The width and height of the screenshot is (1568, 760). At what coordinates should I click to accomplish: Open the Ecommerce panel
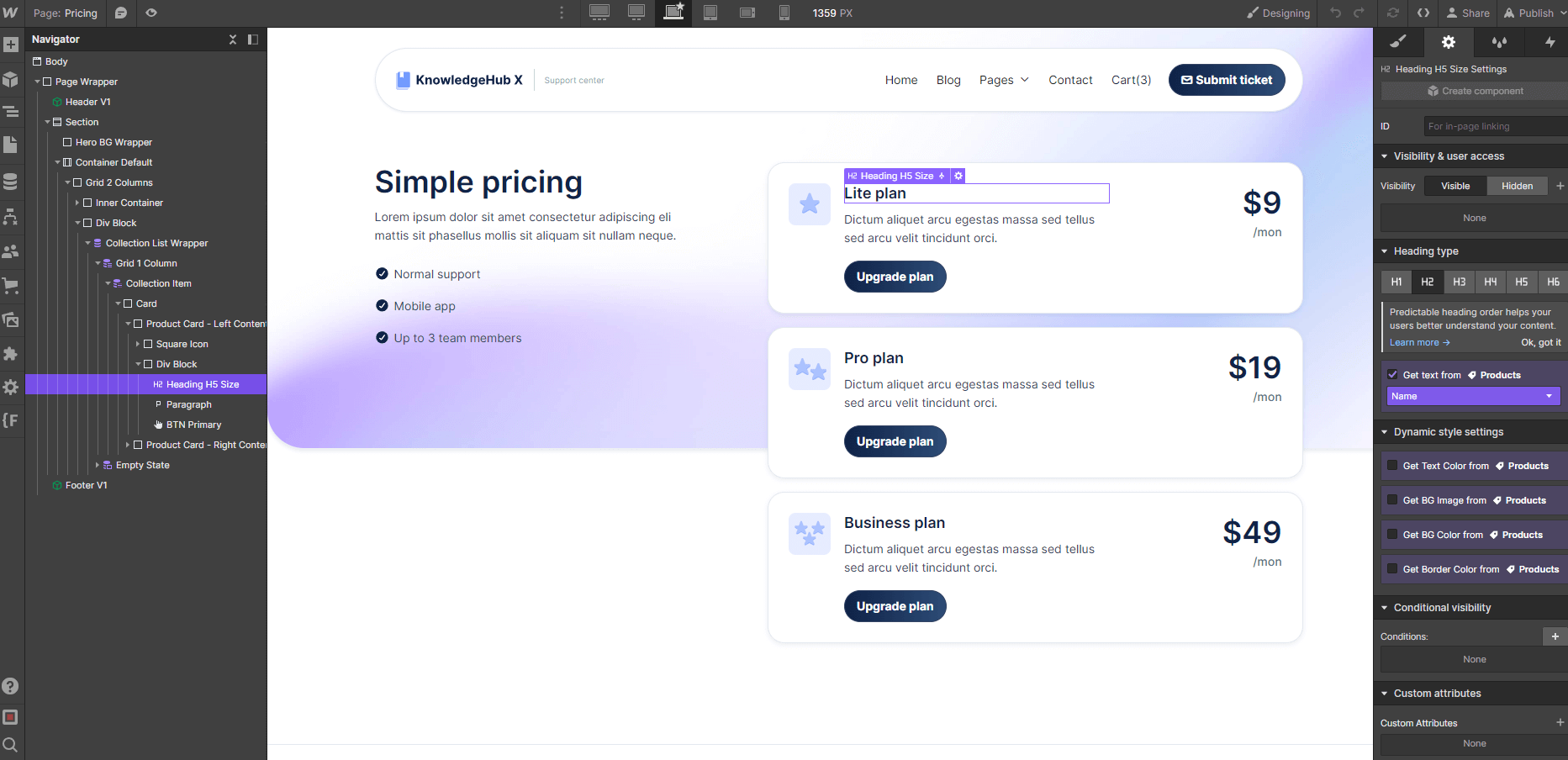click(11, 285)
